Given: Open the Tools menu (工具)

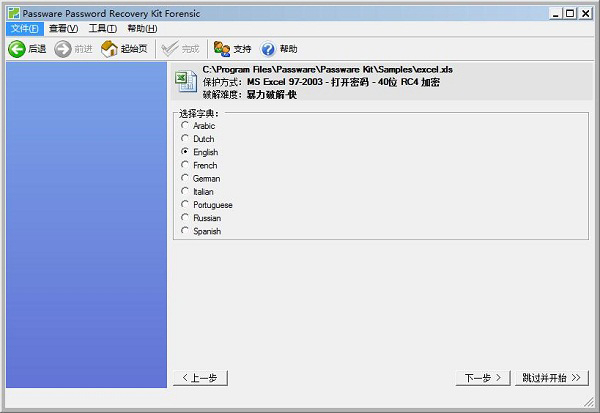Looking at the screenshot, I should (102, 29).
